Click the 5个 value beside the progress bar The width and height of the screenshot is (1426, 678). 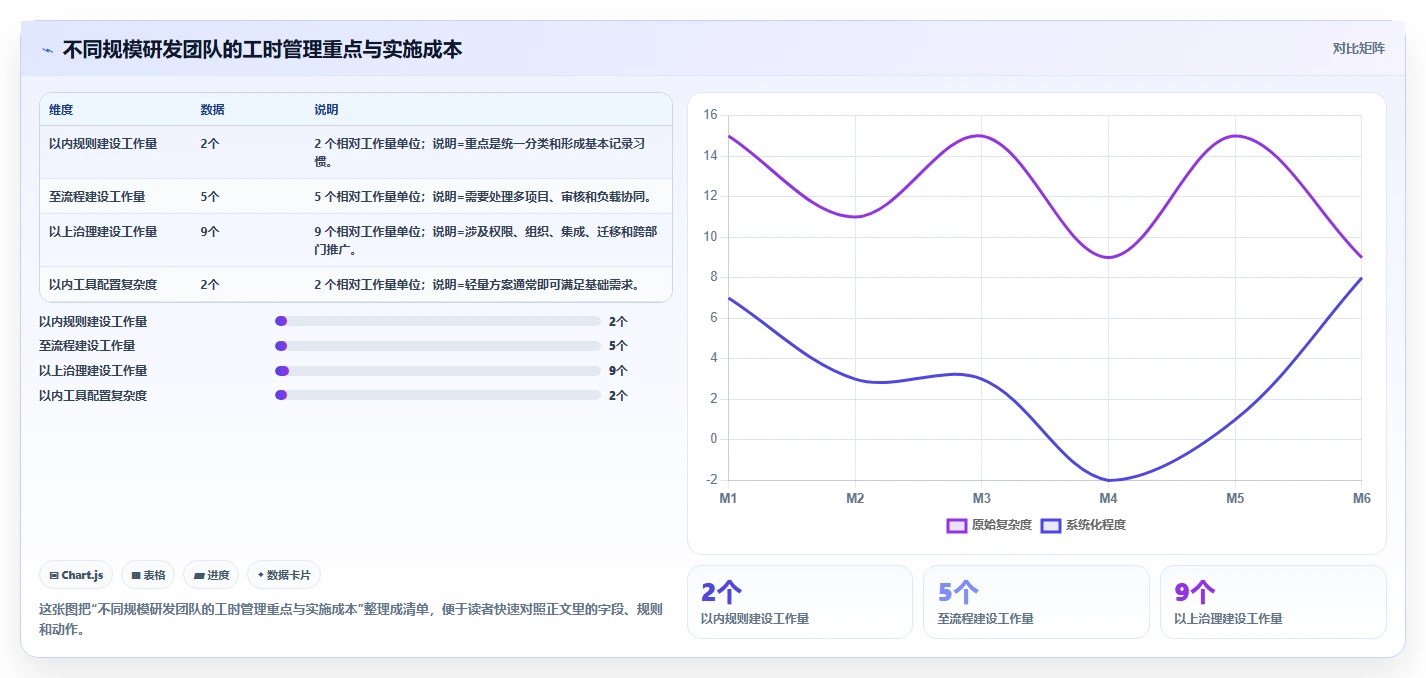(x=618, y=346)
